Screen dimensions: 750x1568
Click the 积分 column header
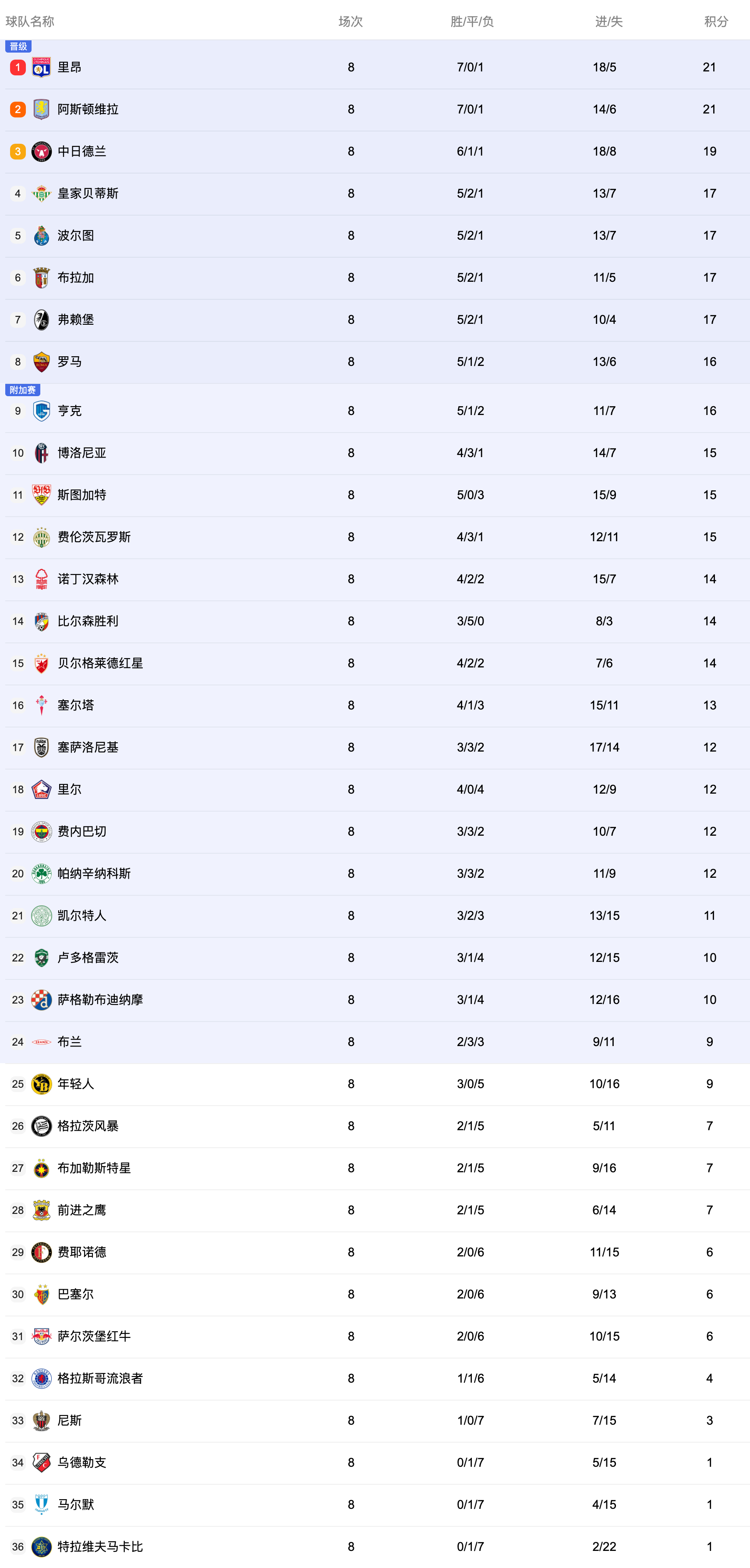click(x=716, y=22)
